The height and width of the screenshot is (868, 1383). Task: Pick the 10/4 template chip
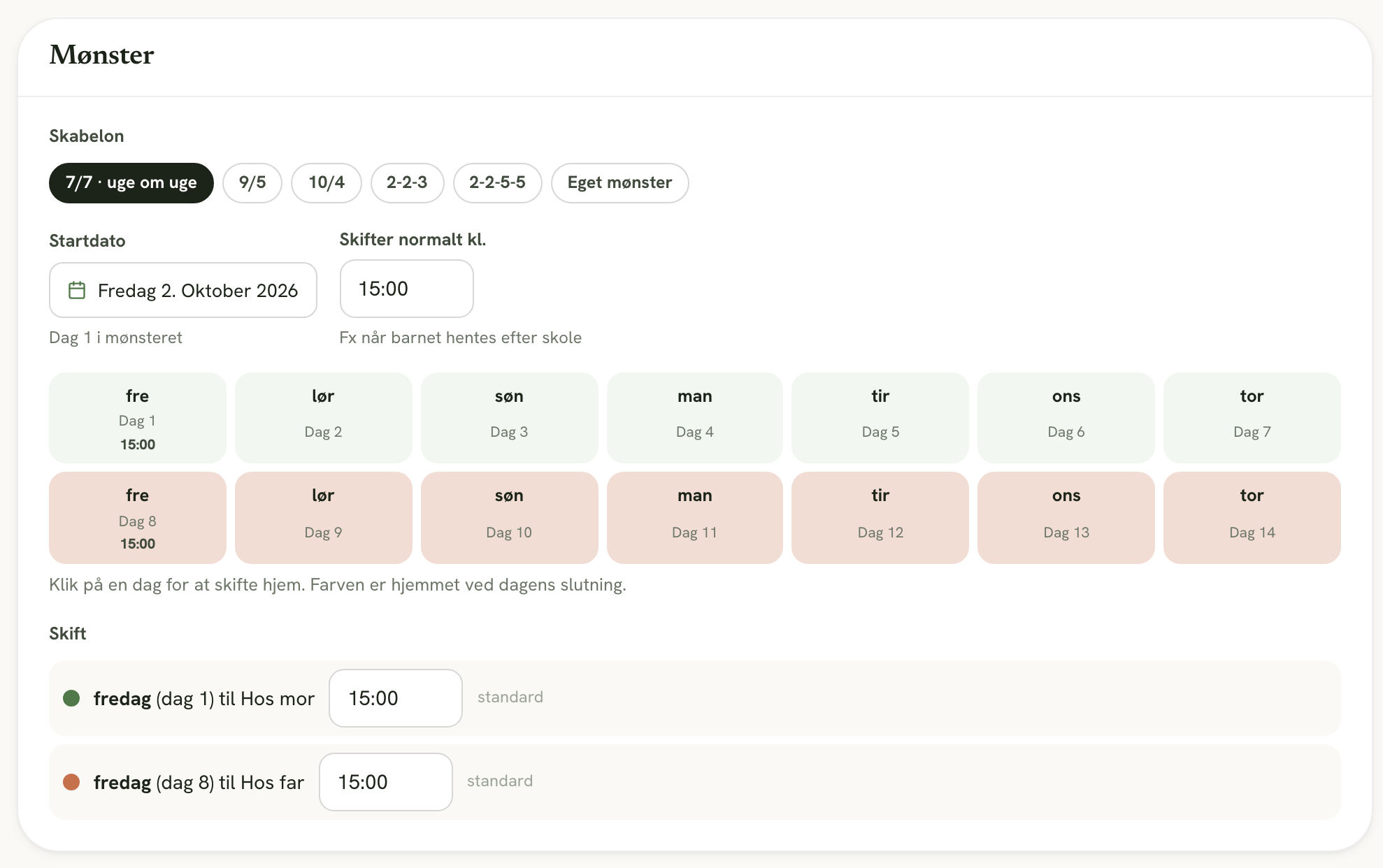click(x=327, y=183)
